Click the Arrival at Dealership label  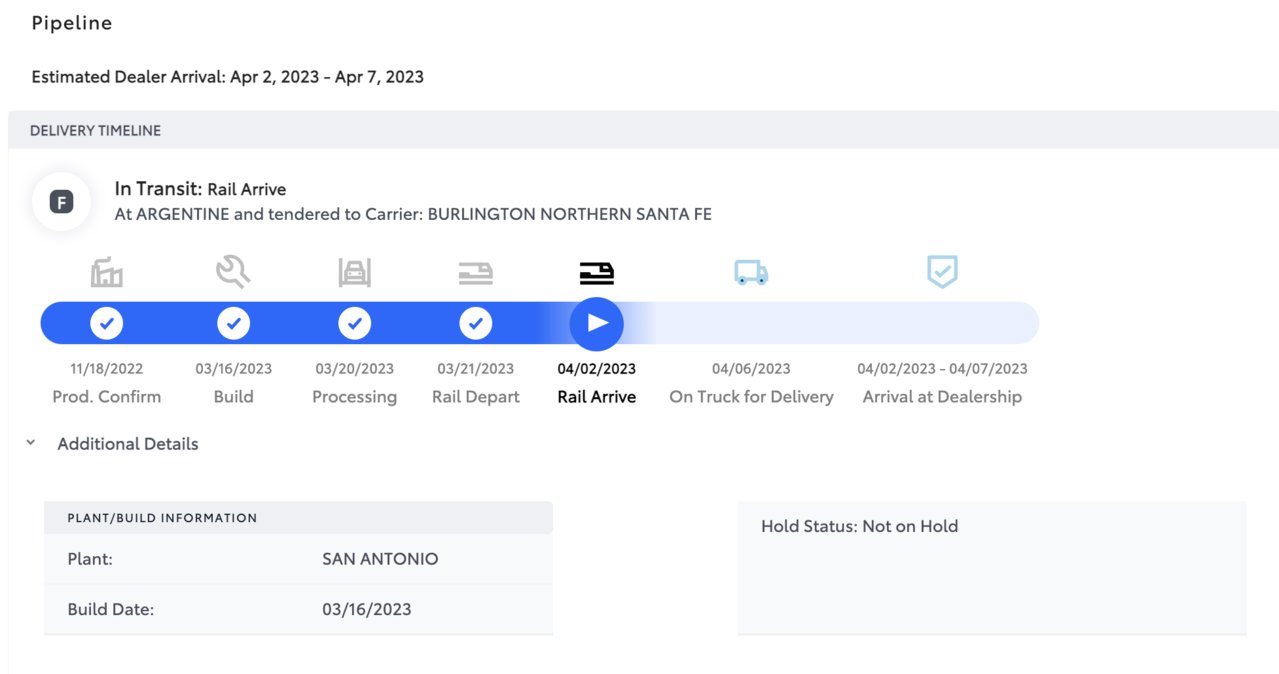coord(942,397)
